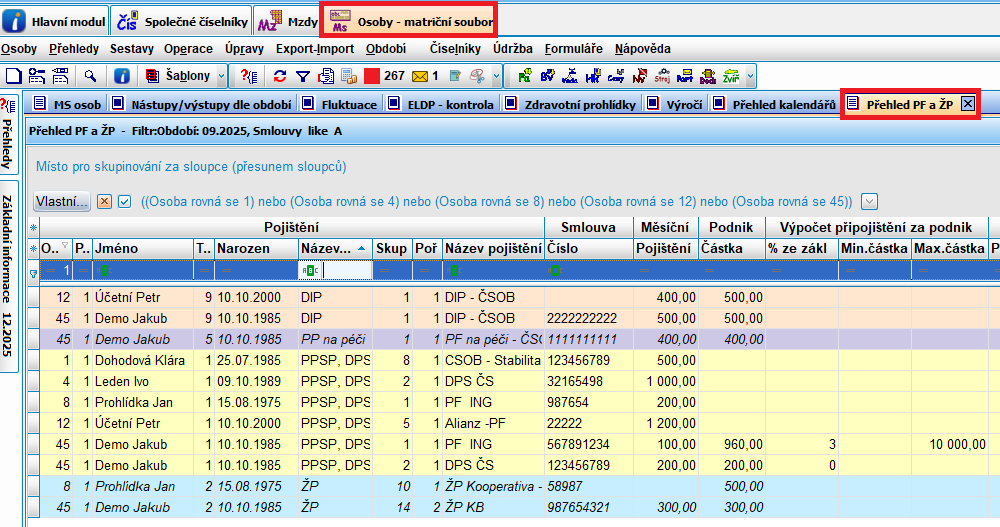Uncheck the active filter checkbox

[124, 201]
